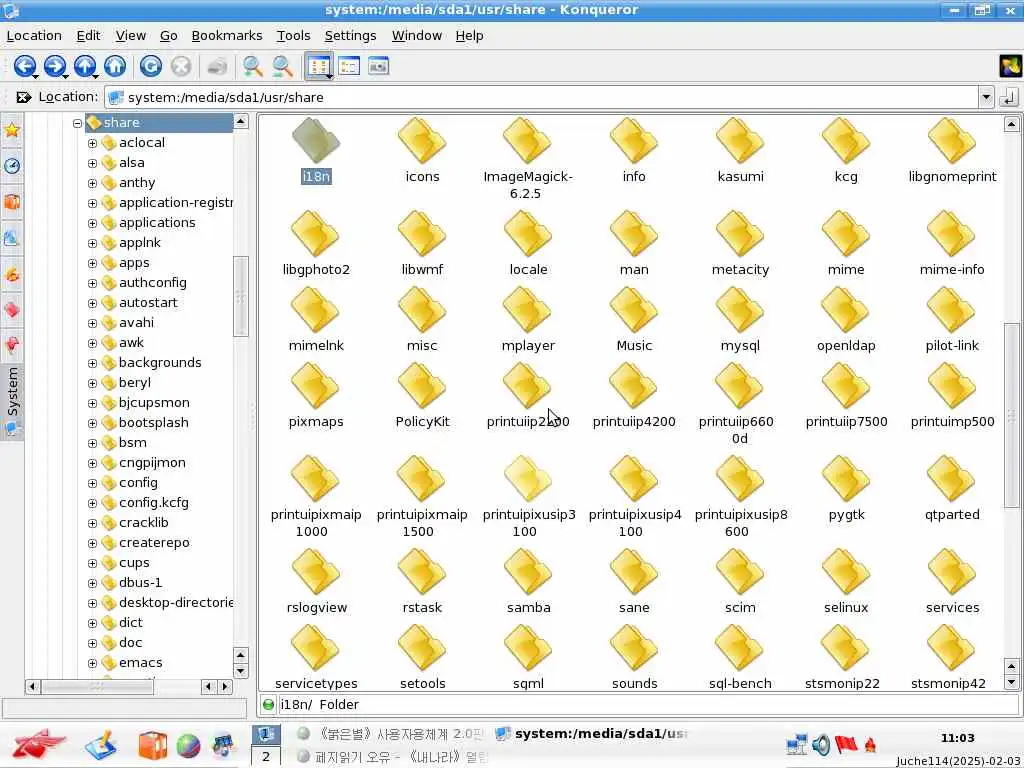This screenshot has height=768, width=1024.
Task: Open the Settings menu
Action: [350, 36]
